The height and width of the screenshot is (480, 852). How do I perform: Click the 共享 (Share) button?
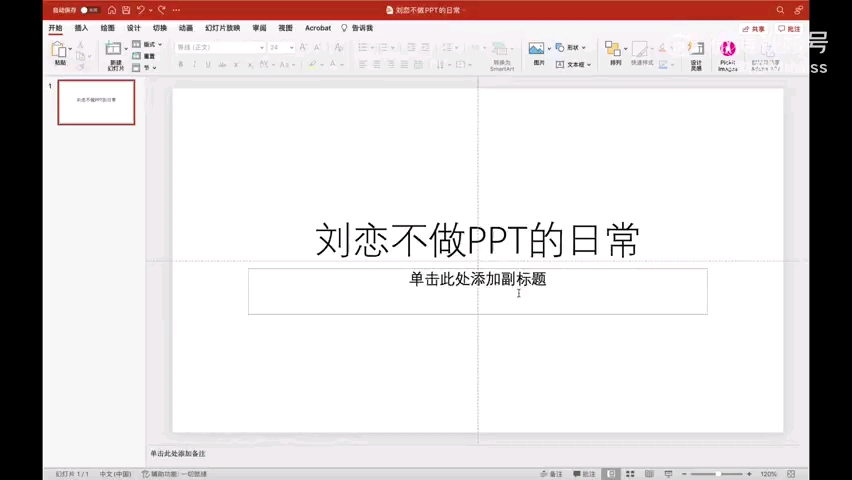[754, 29]
